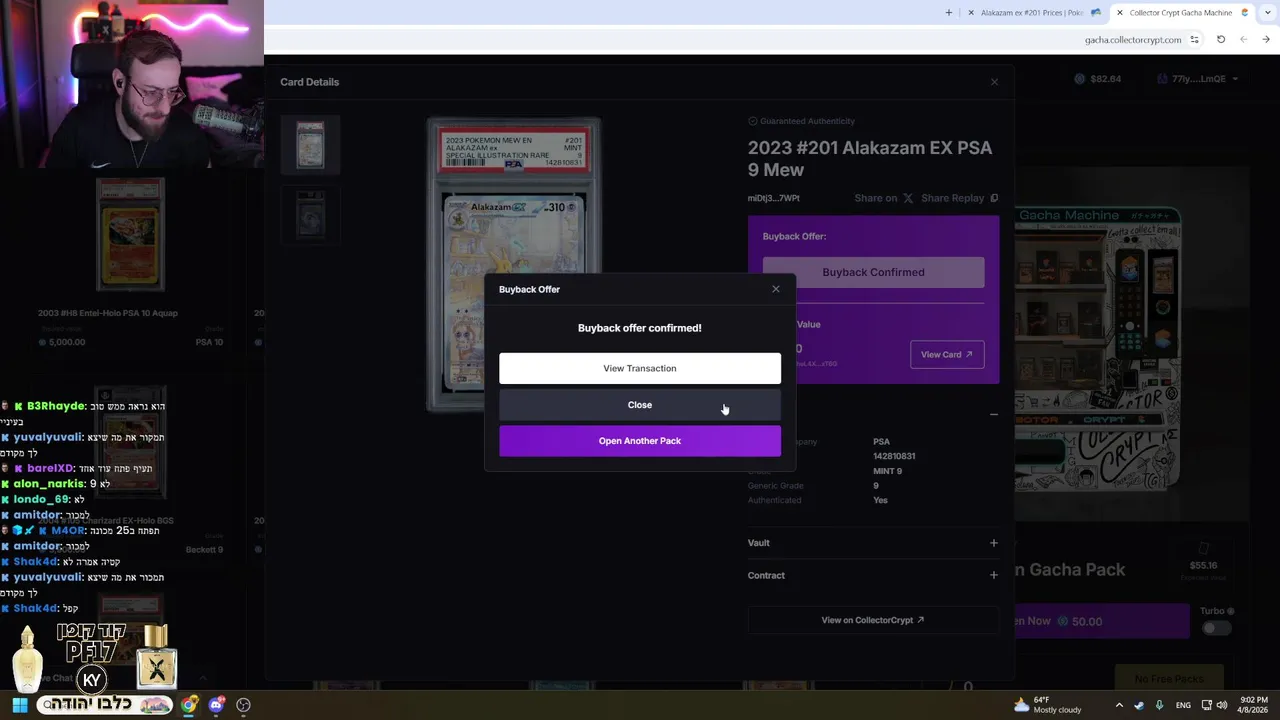Open Another Pack from the buyback dialog
1280x720 pixels.
(640, 441)
